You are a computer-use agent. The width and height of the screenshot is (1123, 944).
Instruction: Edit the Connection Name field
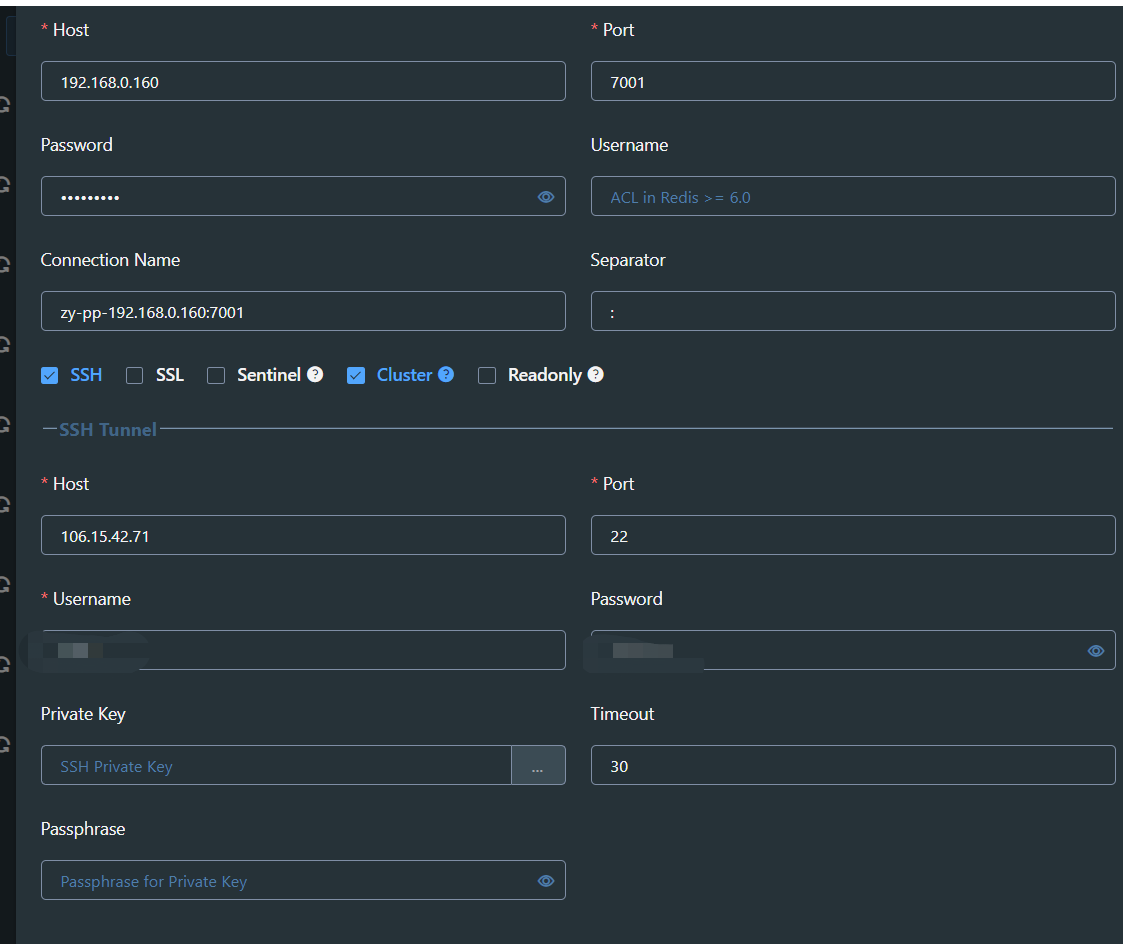coord(303,311)
